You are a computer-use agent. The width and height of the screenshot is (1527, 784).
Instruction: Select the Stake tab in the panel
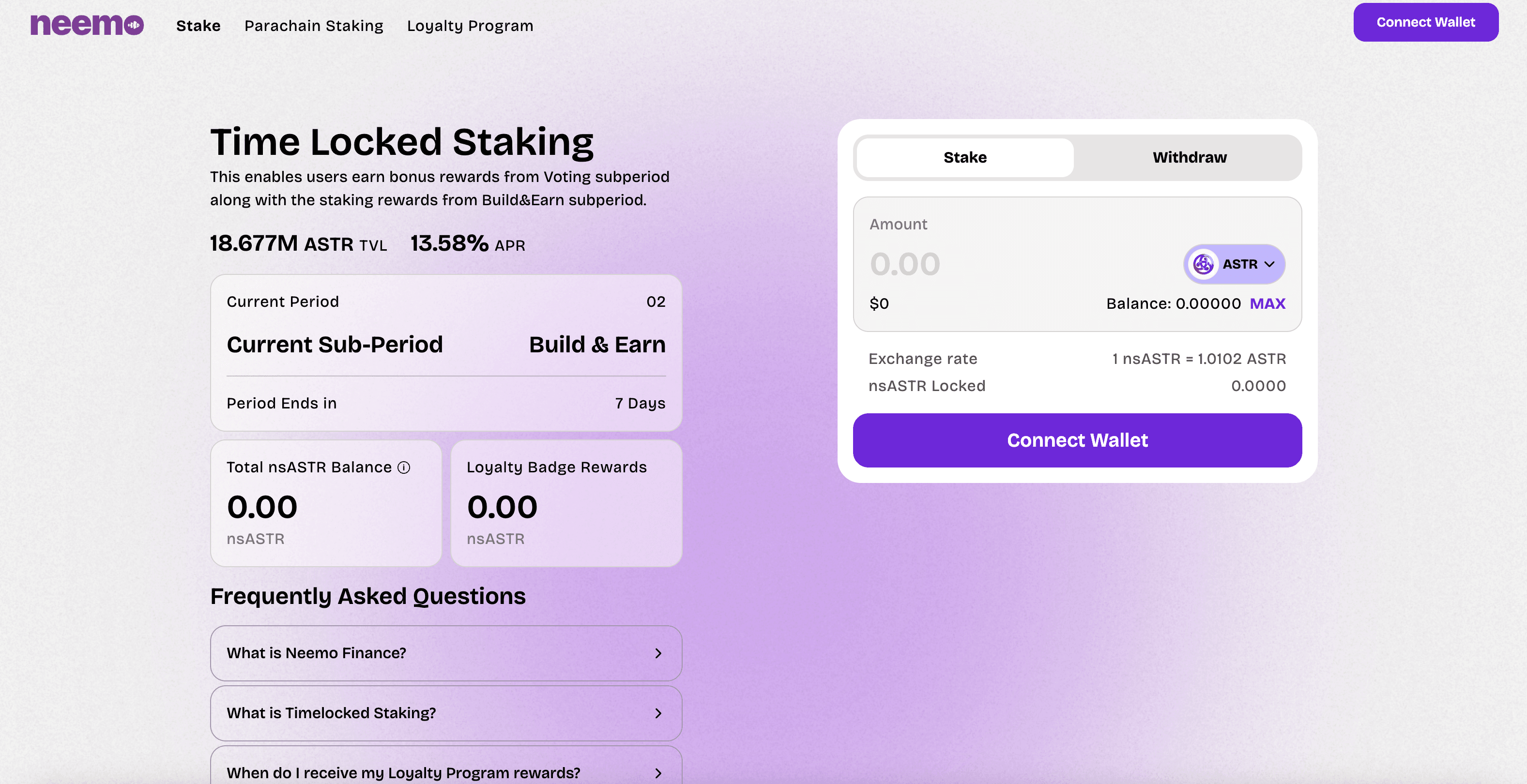click(965, 158)
